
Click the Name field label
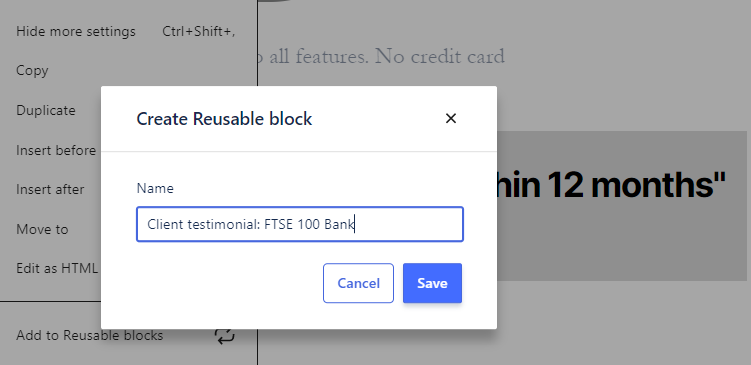(155, 188)
